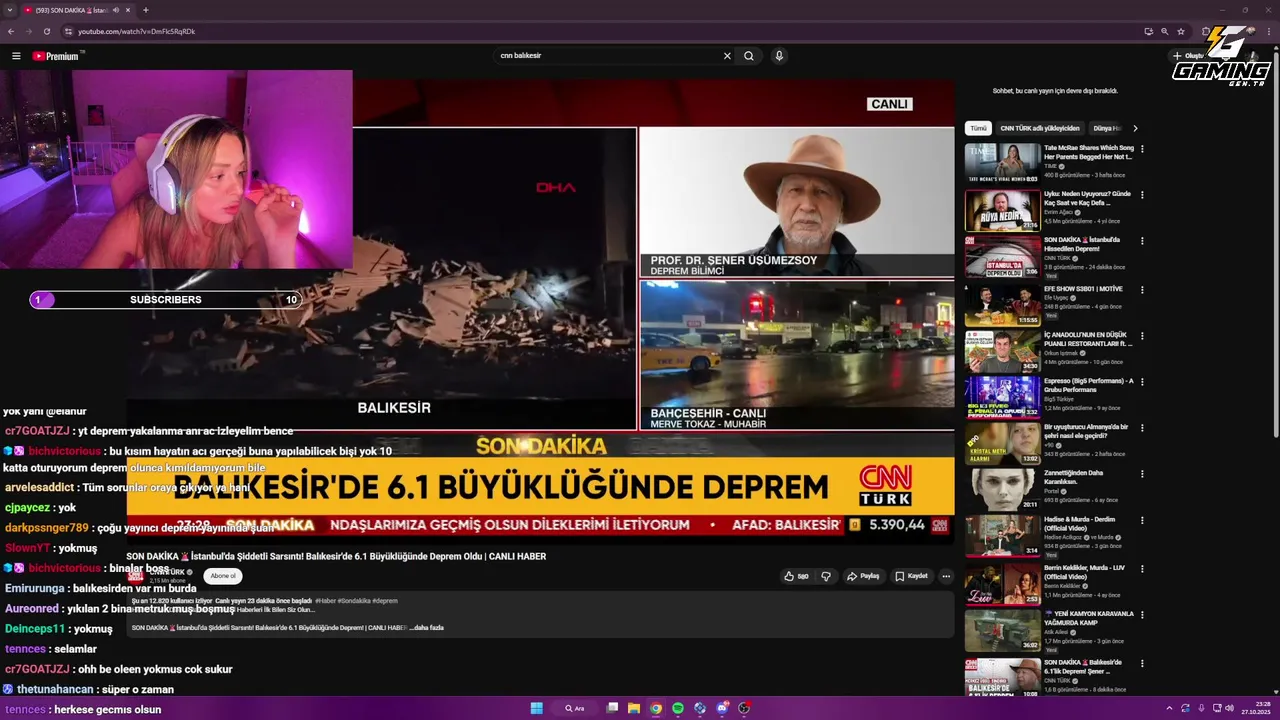Screen dimensions: 1280x720
Task: Select the Dünya Haberleri chip
Action: [x=1106, y=128]
